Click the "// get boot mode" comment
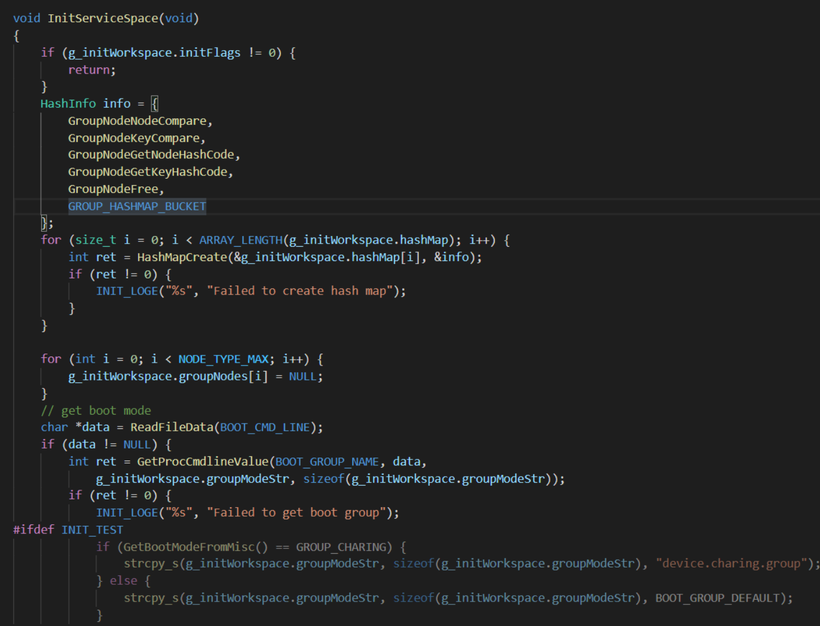 pos(96,411)
